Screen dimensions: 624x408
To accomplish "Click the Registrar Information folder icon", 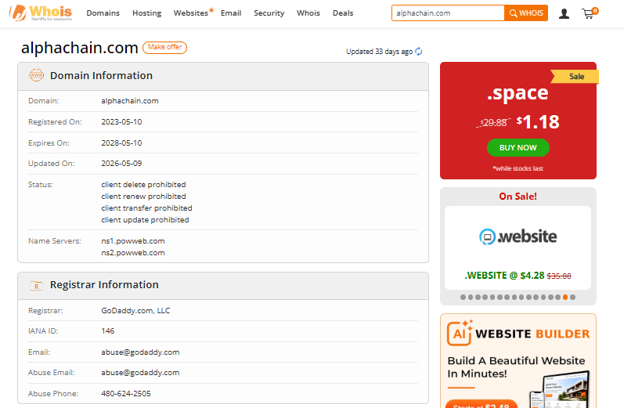I will 36,285.
